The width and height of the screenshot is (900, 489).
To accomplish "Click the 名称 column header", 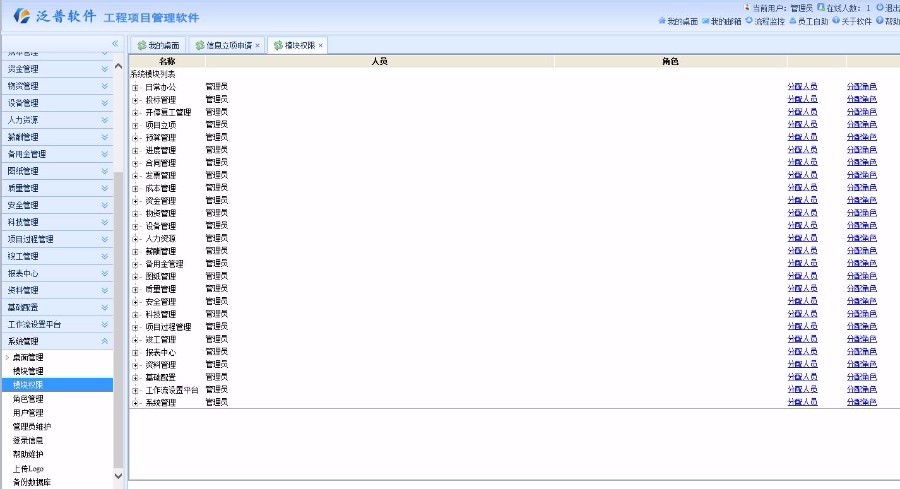I will pyautogui.click(x=167, y=61).
